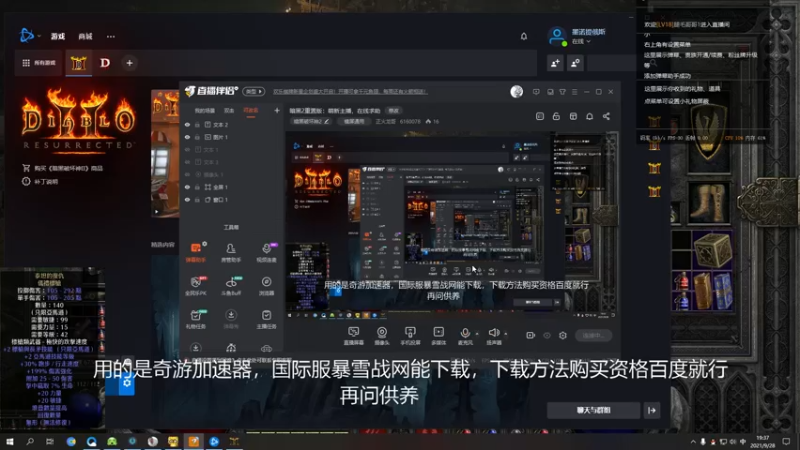Open patch notes link under Diablo logo
The width and height of the screenshot is (800, 450).
pos(40,182)
